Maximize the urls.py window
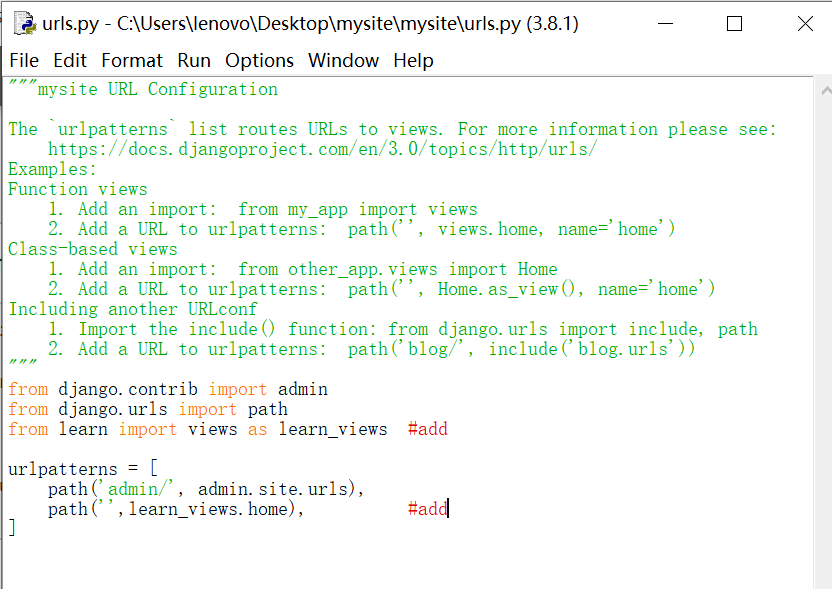The image size is (832, 589). (x=734, y=23)
